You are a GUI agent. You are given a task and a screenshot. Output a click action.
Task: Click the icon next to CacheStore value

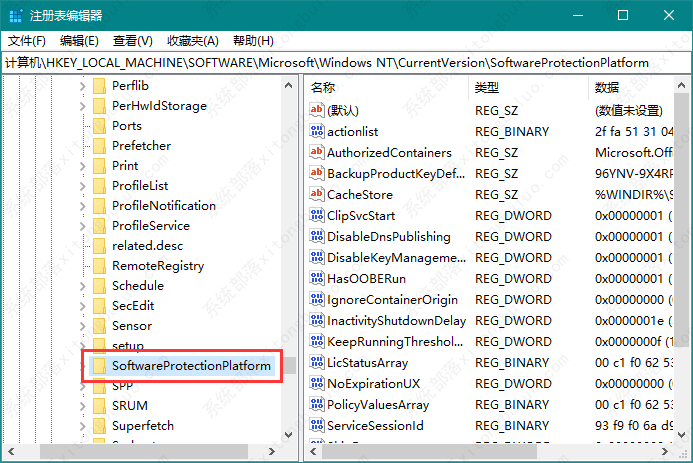[317, 195]
